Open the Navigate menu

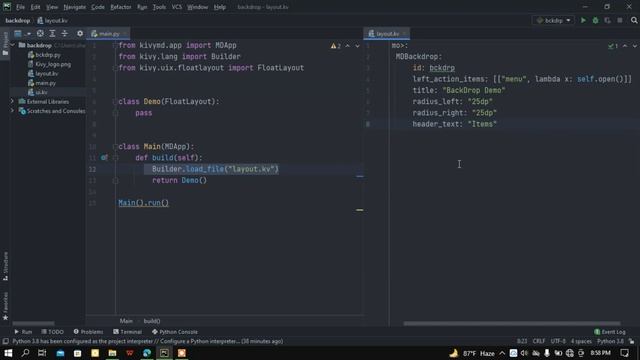point(75,7)
